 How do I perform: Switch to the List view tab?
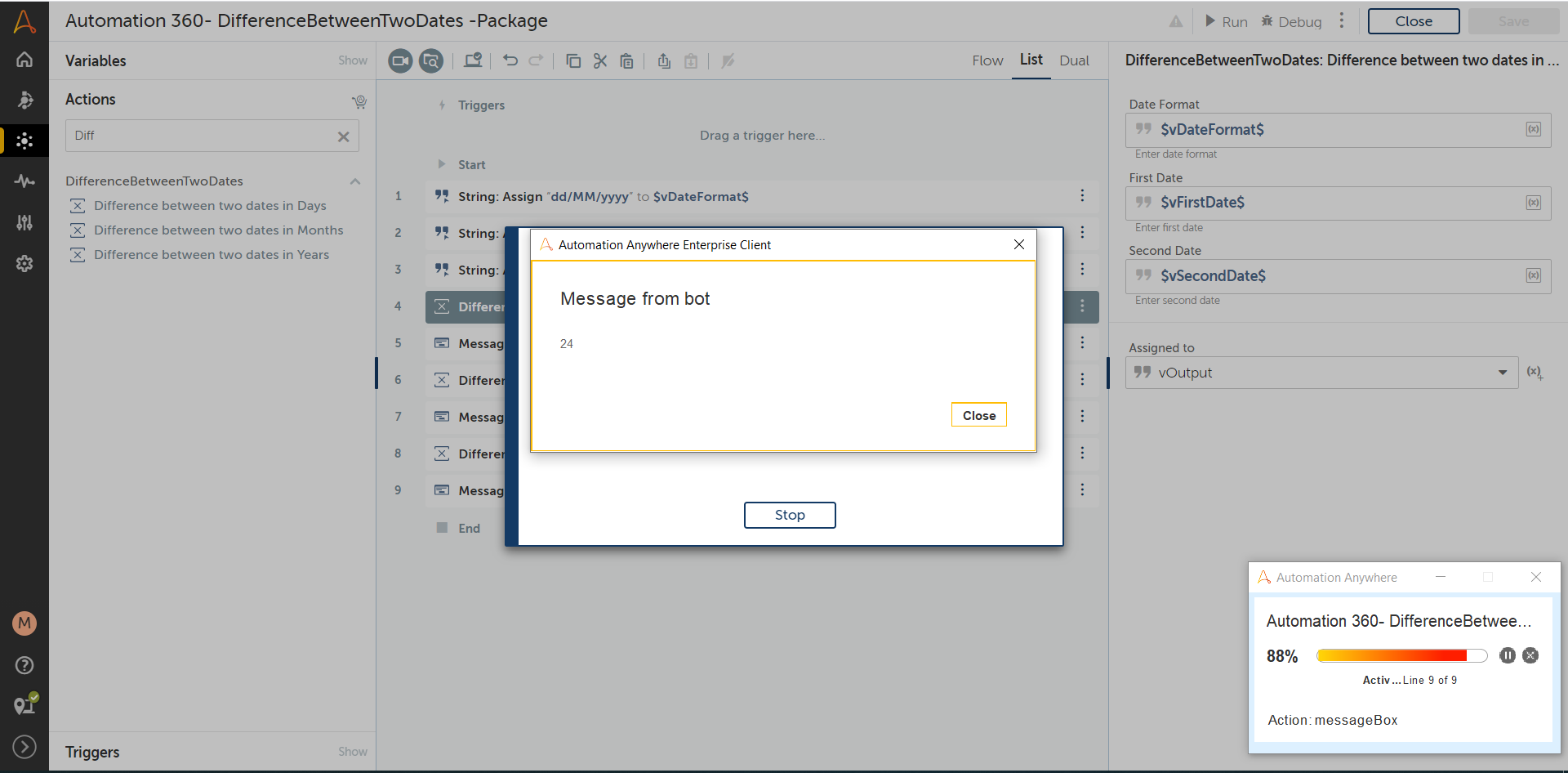(1031, 60)
